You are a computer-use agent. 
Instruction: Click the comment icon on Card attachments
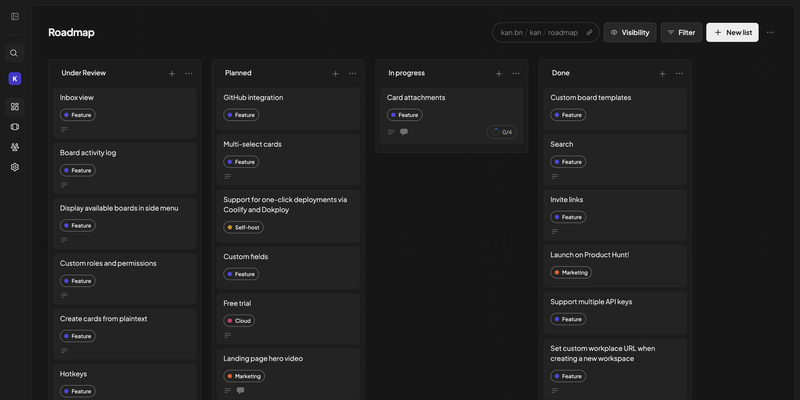[404, 132]
